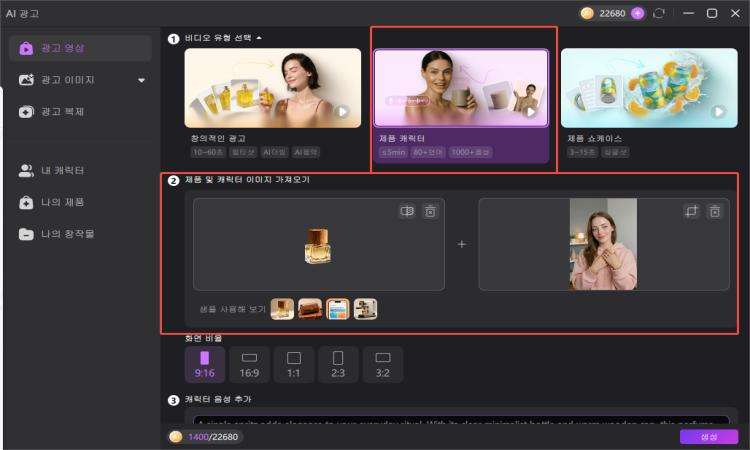Select the 2:3 aspect ratio
Image resolution: width=750 pixels, height=450 pixels.
[338, 365]
